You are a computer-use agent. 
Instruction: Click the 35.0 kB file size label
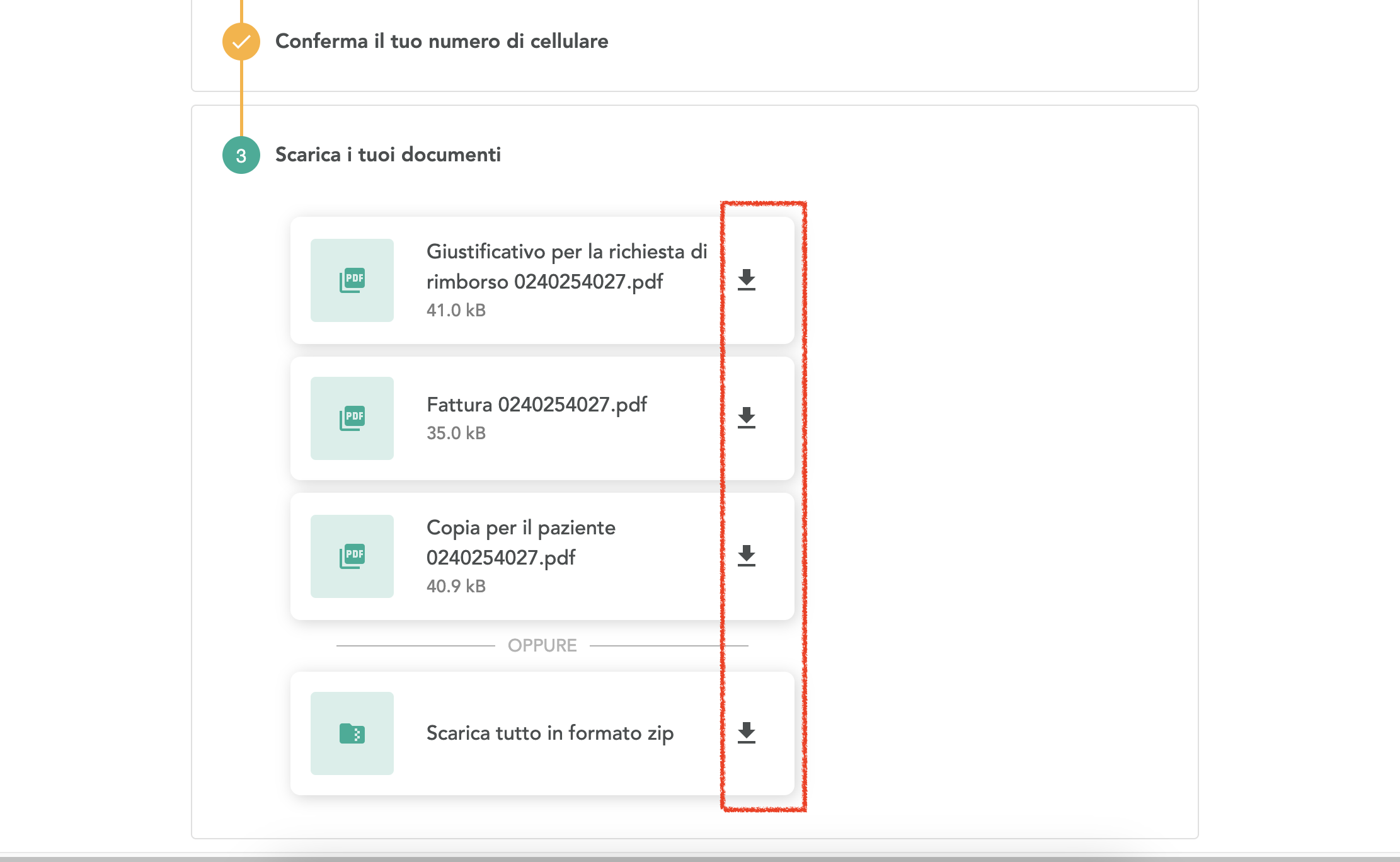pos(456,434)
